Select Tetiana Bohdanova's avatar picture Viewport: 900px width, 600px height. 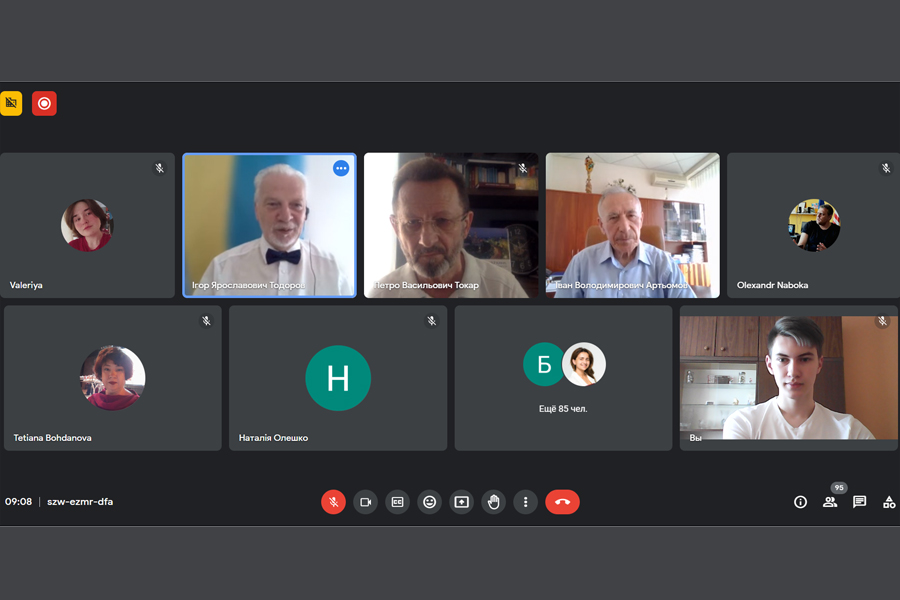pos(112,378)
